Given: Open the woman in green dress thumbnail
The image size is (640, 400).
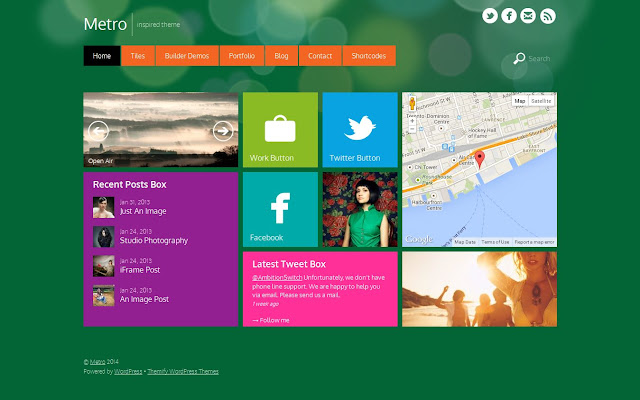Looking at the screenshot, I should click(x=360, y=209).
